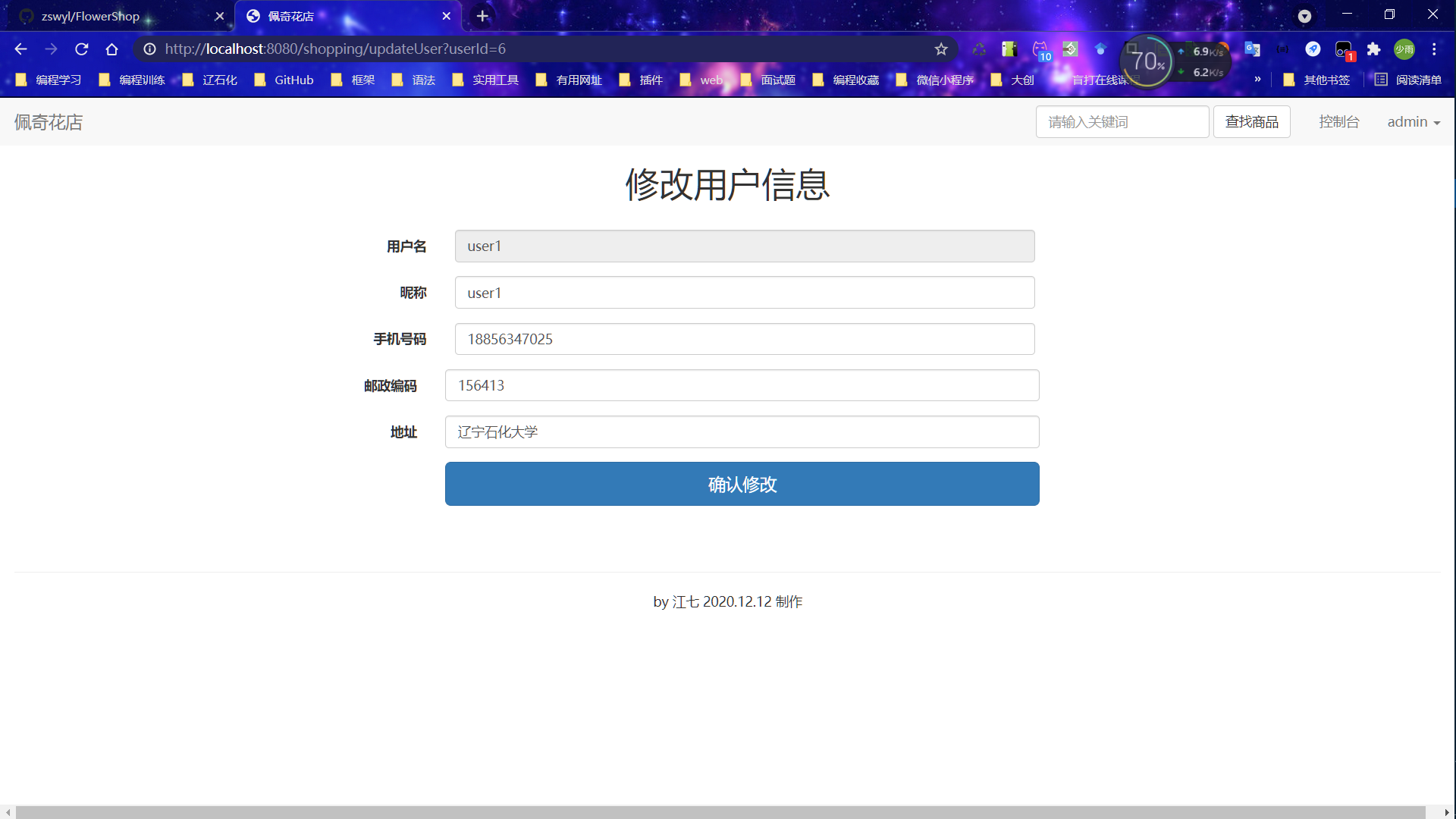The height and width of the screenshot is (819, 1456).
Task: Open the 其他书签 bookmarks folder
Action: click(1317, 80)
